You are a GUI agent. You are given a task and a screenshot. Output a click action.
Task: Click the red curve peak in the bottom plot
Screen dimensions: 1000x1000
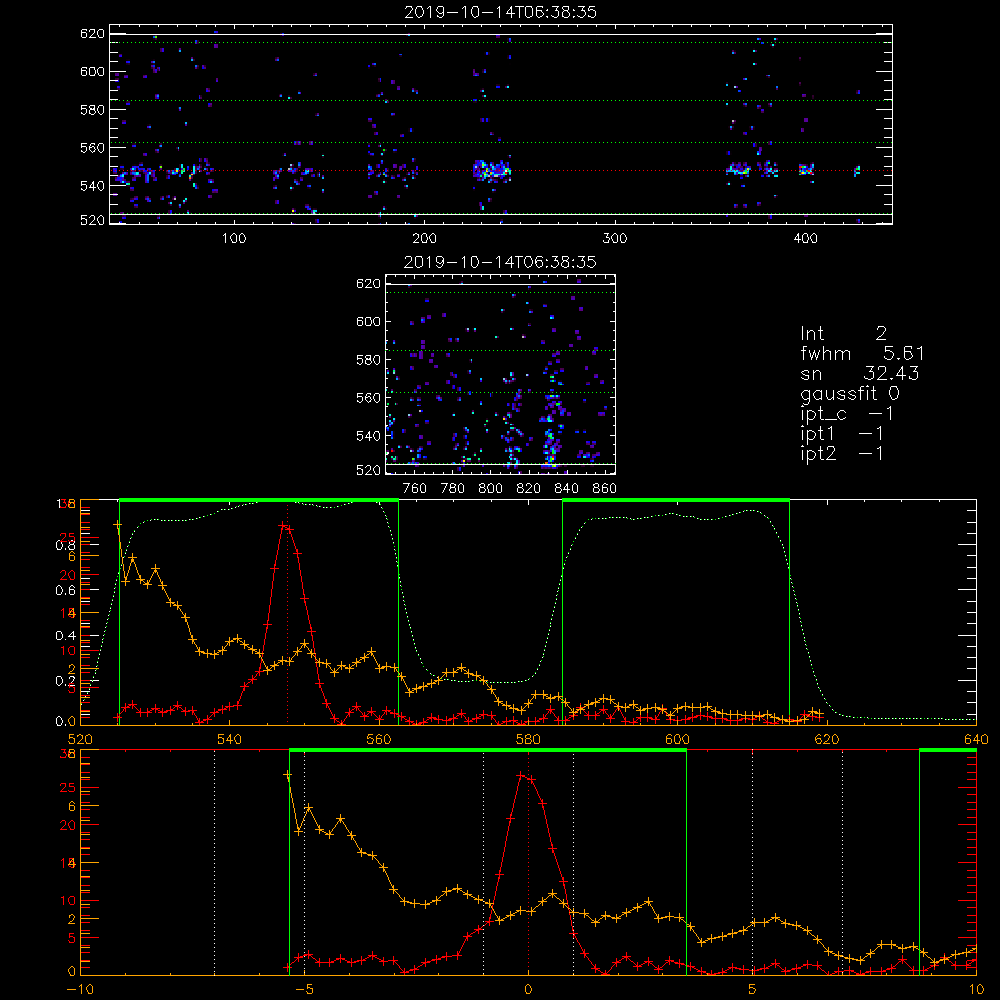click(522, 775)
